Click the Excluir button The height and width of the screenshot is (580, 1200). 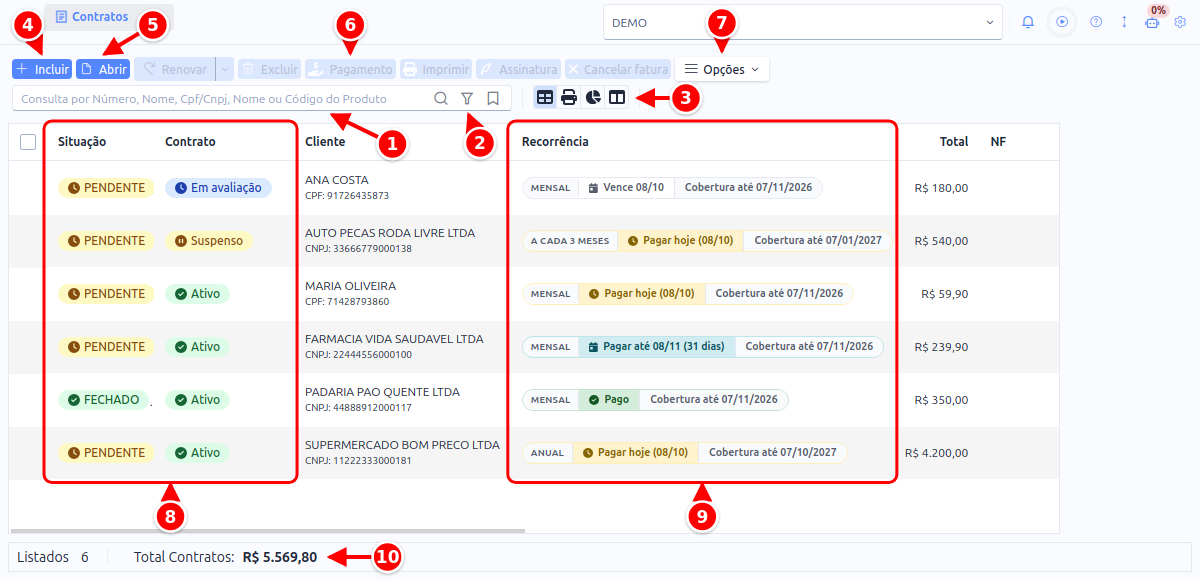click(270, 69)
